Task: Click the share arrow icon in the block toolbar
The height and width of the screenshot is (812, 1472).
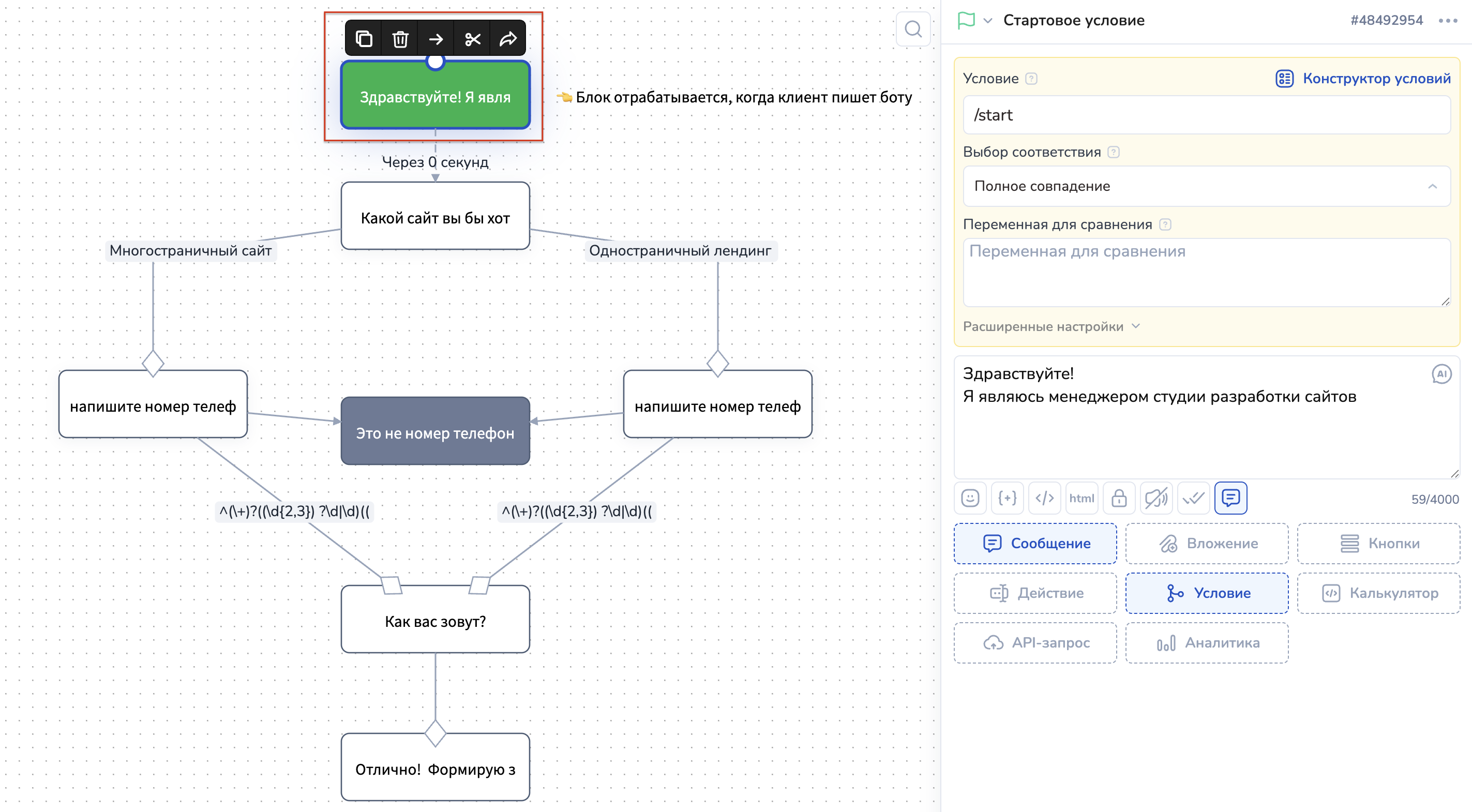Action: click(508, 39)
